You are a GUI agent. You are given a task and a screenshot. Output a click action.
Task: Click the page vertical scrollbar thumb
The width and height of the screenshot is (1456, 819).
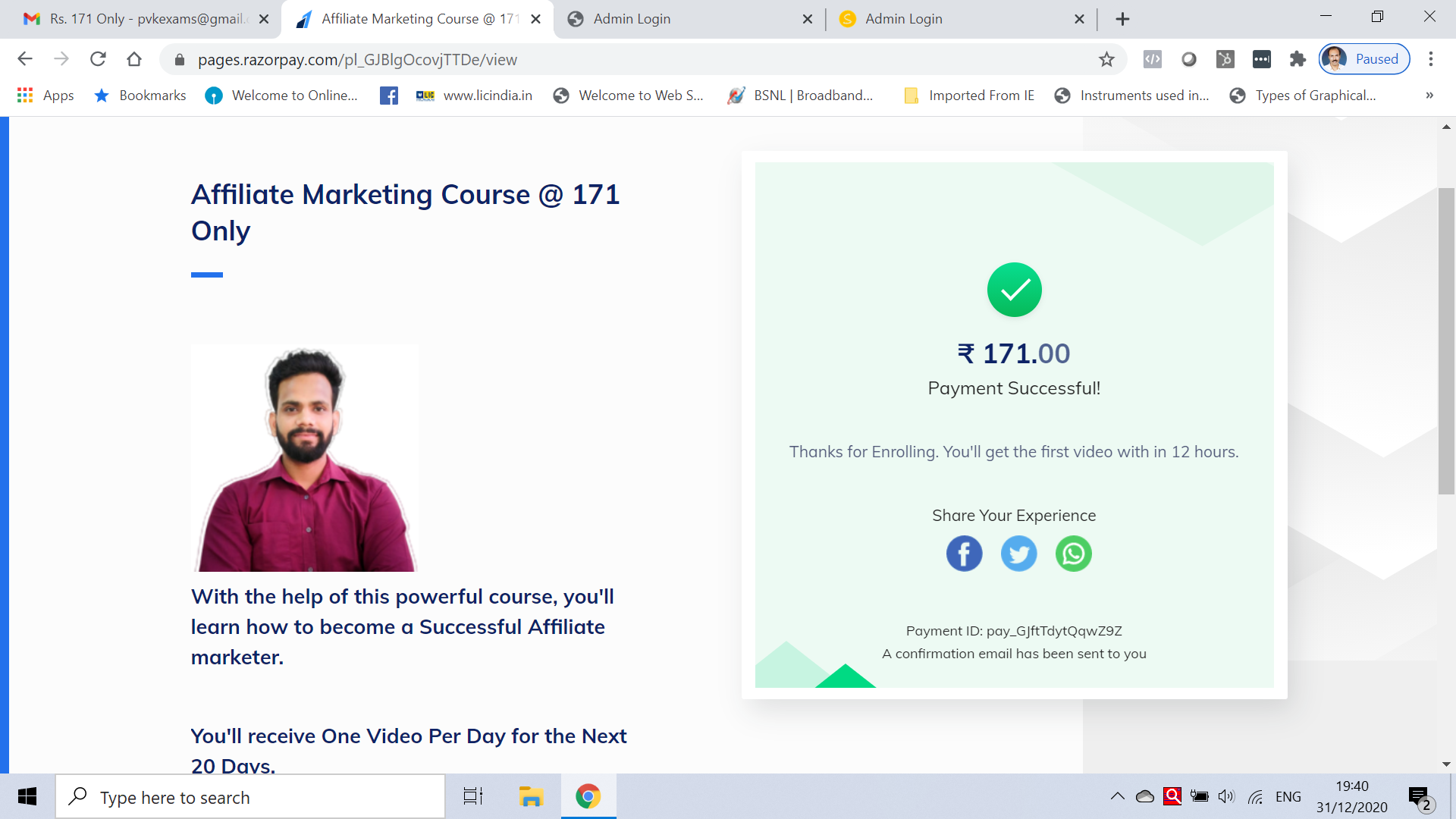(1446, 341)
